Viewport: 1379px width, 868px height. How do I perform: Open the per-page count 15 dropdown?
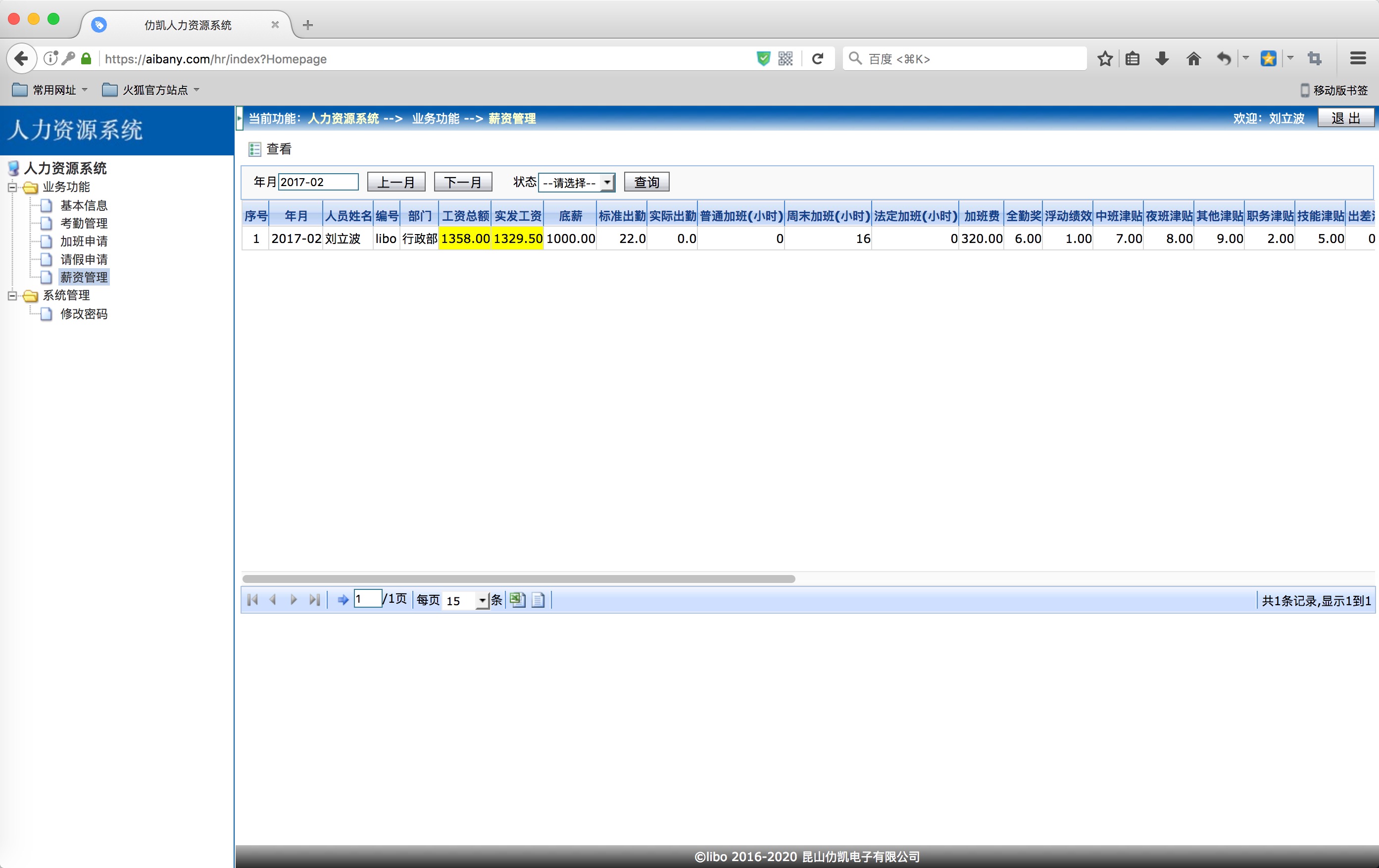482,601
